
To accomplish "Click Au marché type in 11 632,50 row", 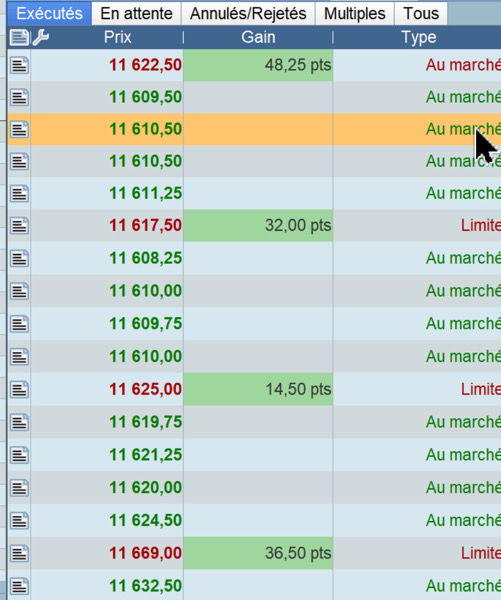I will click(463, 586).
